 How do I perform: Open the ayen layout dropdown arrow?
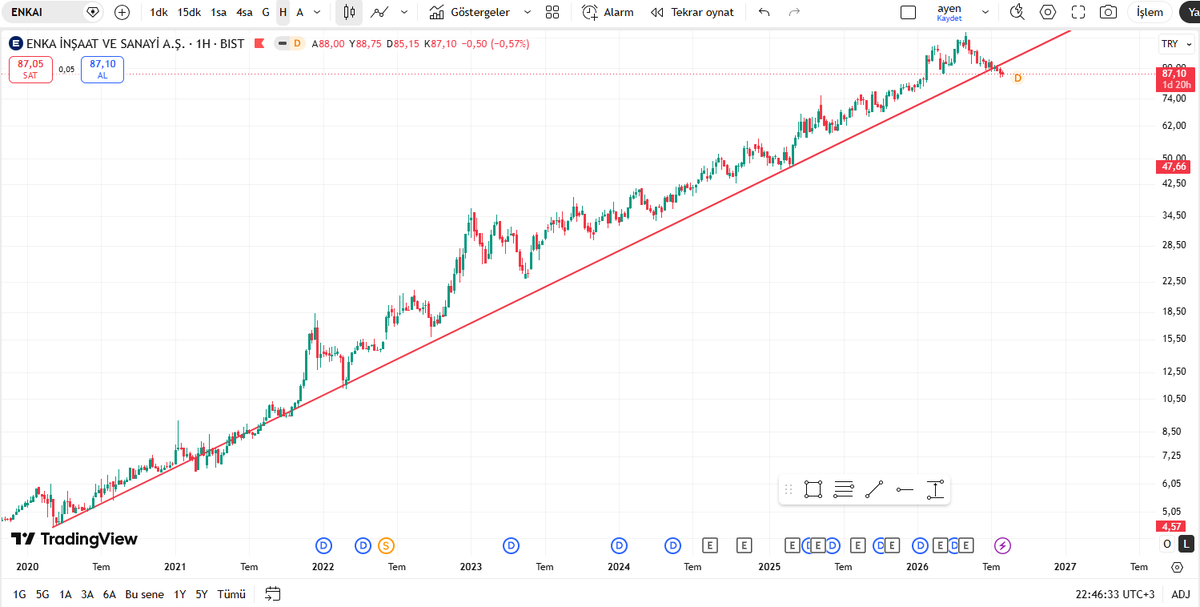[985, 12]
